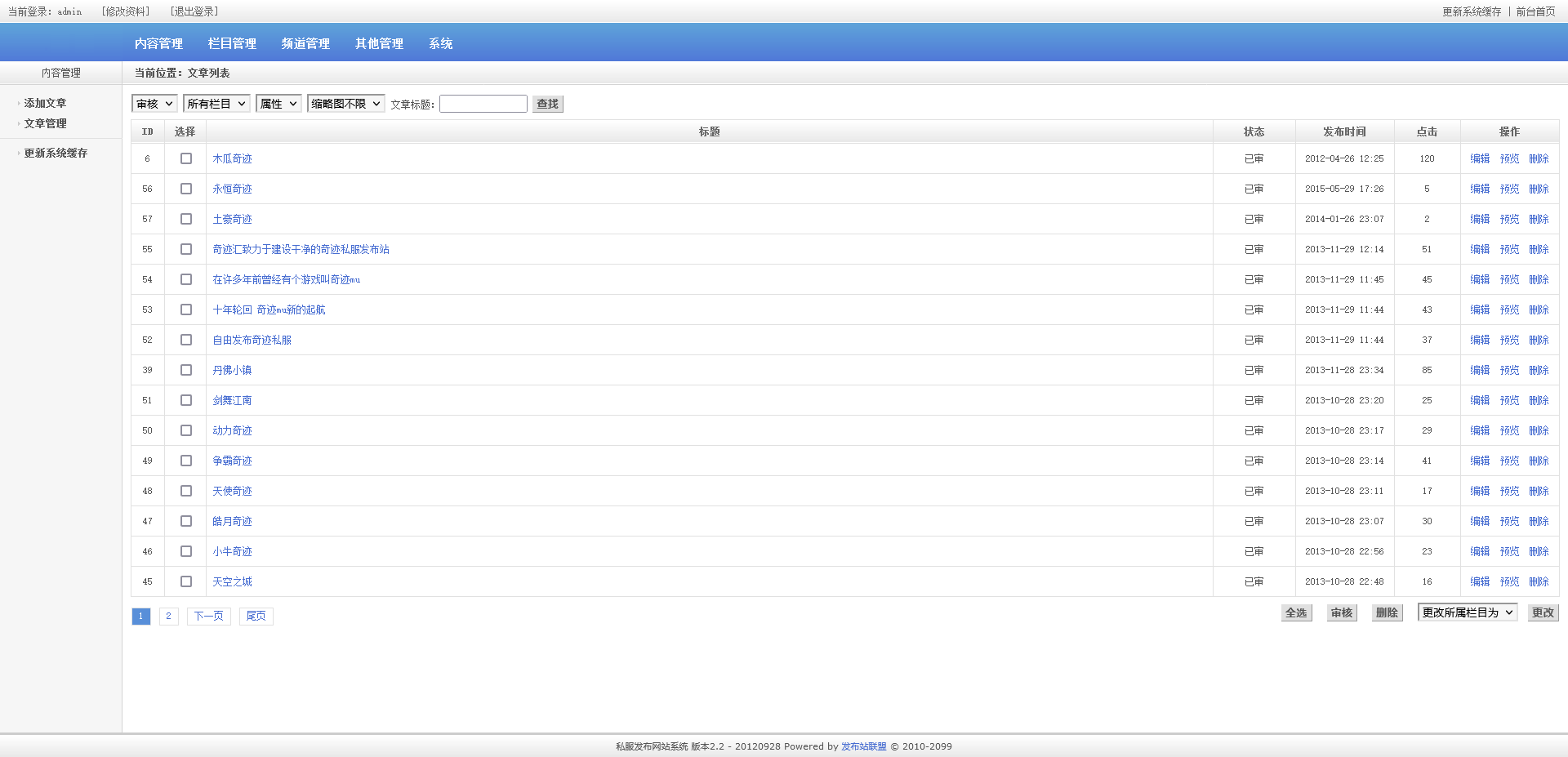Open the 缩略图不限 thumbnail dropdown
The width and height of the screenshot is (1568, 757).
click(x=345, y=104)
